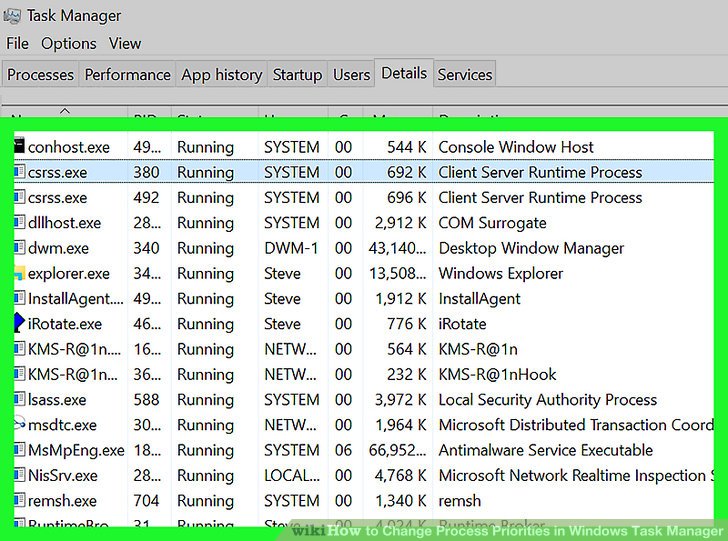
Task: Select the Details tab
Action: click(404, 73)
